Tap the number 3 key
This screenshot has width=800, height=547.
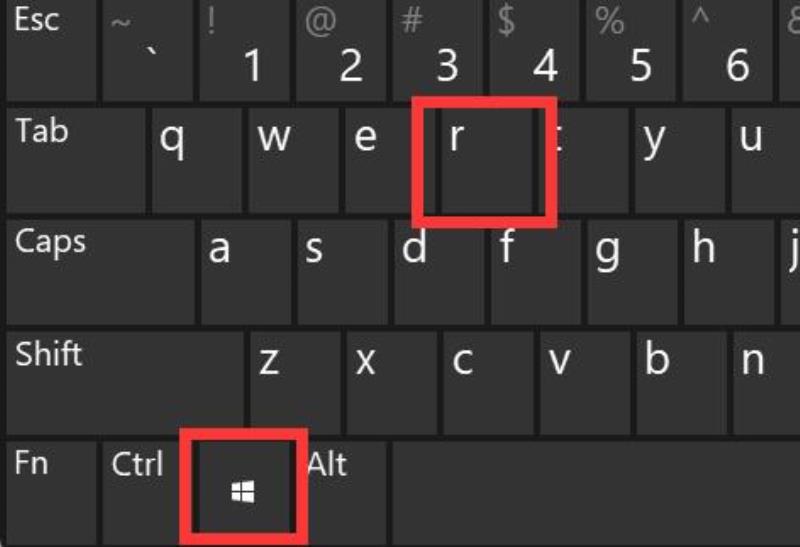click(438, 51)
